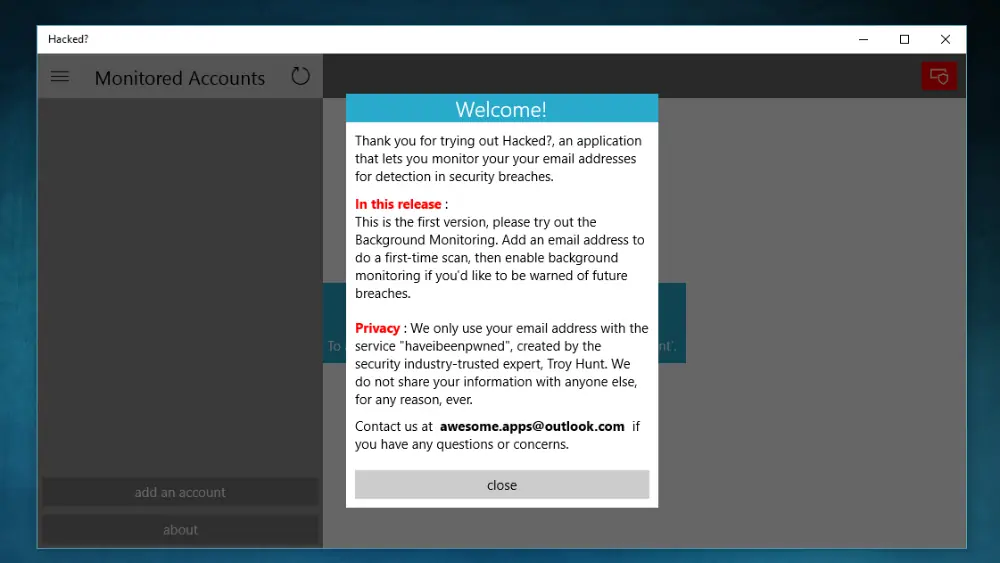1000x563 pixels.
Task: Click the awesome.apps@outlook.com contact email
Action: [x=532, y=427]
